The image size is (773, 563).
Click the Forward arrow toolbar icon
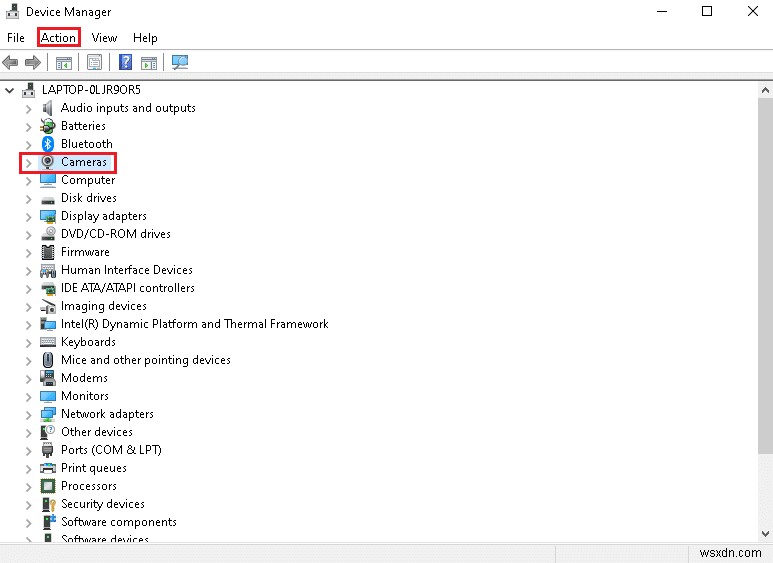[33, 63]
